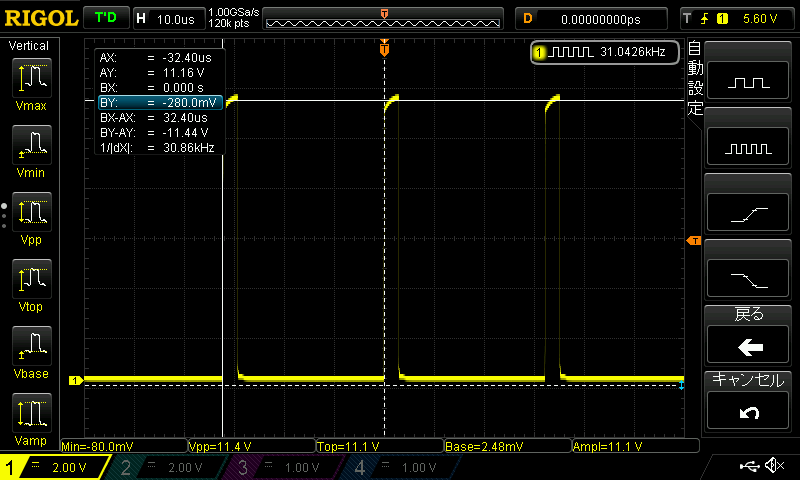
Task: Select the Vmin measurement icon
Action: (x=32, y=145)
